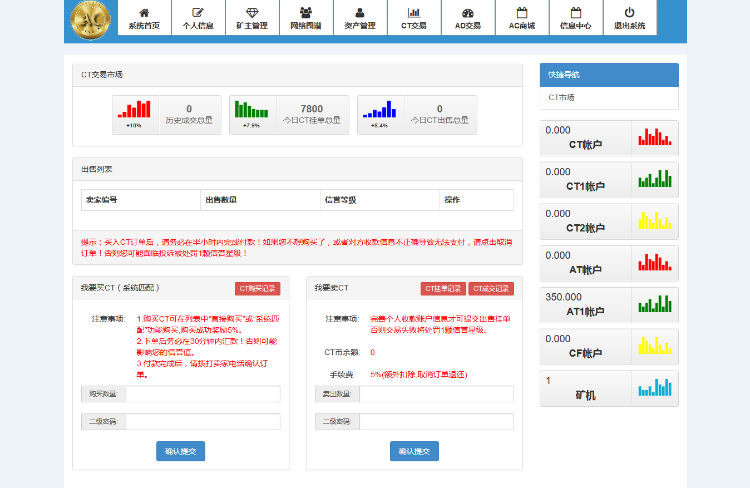Click the green chart of CT1帐户
Image resolution: width=750 pixels, height=488 pixels.
click(655, 178)
